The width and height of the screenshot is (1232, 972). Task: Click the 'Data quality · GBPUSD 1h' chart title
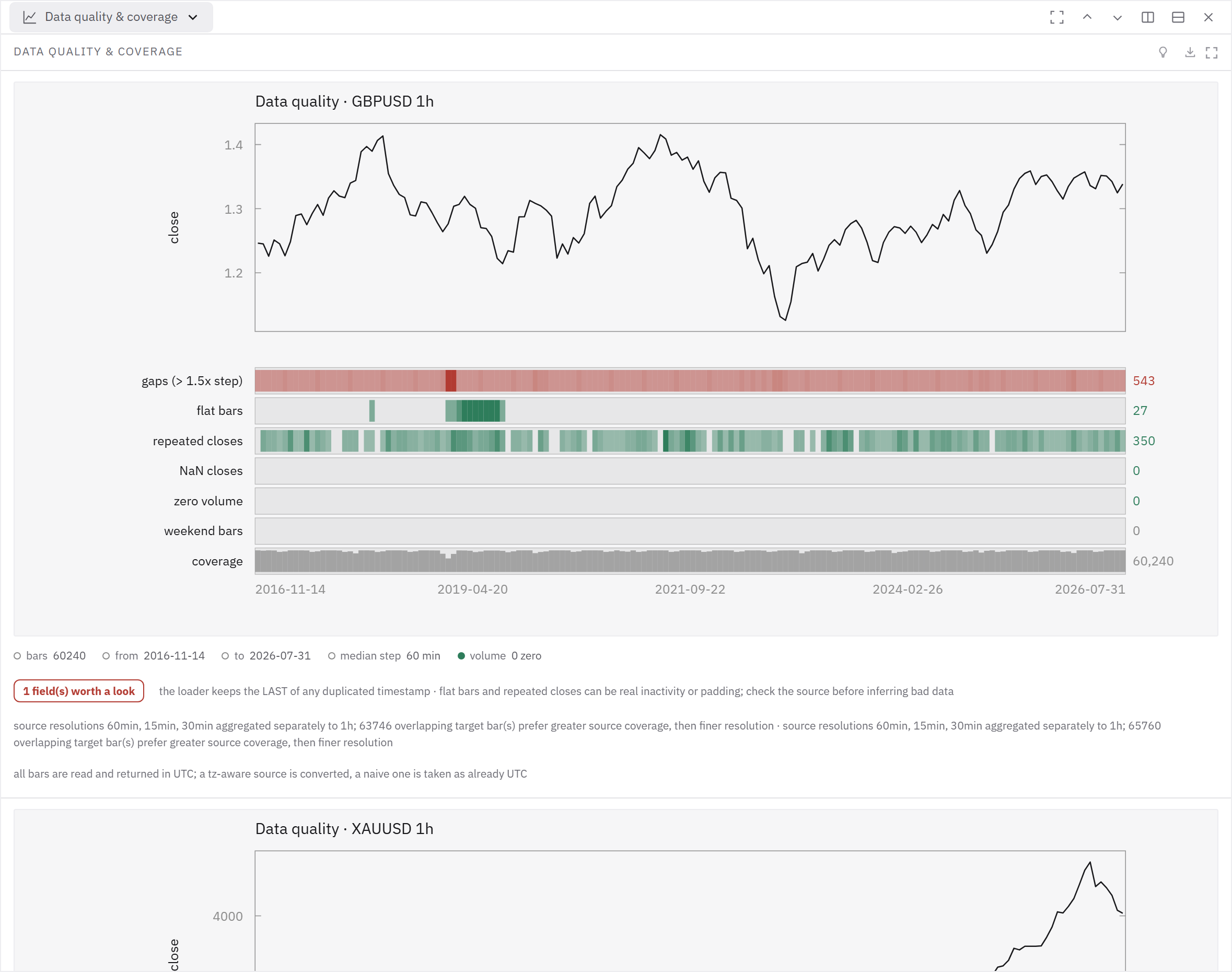pos(344,101)
